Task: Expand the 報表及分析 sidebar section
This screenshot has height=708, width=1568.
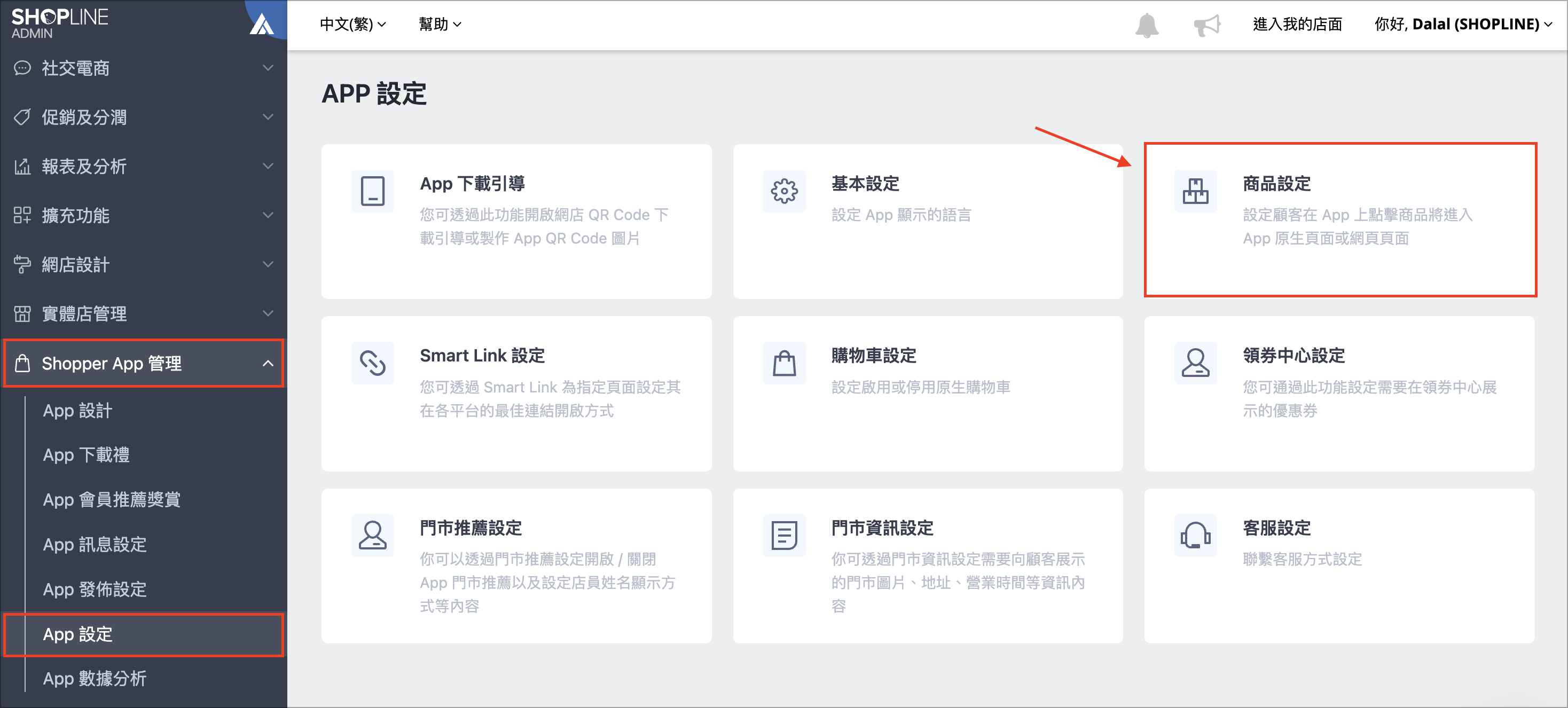Action: tap(267, 166)
